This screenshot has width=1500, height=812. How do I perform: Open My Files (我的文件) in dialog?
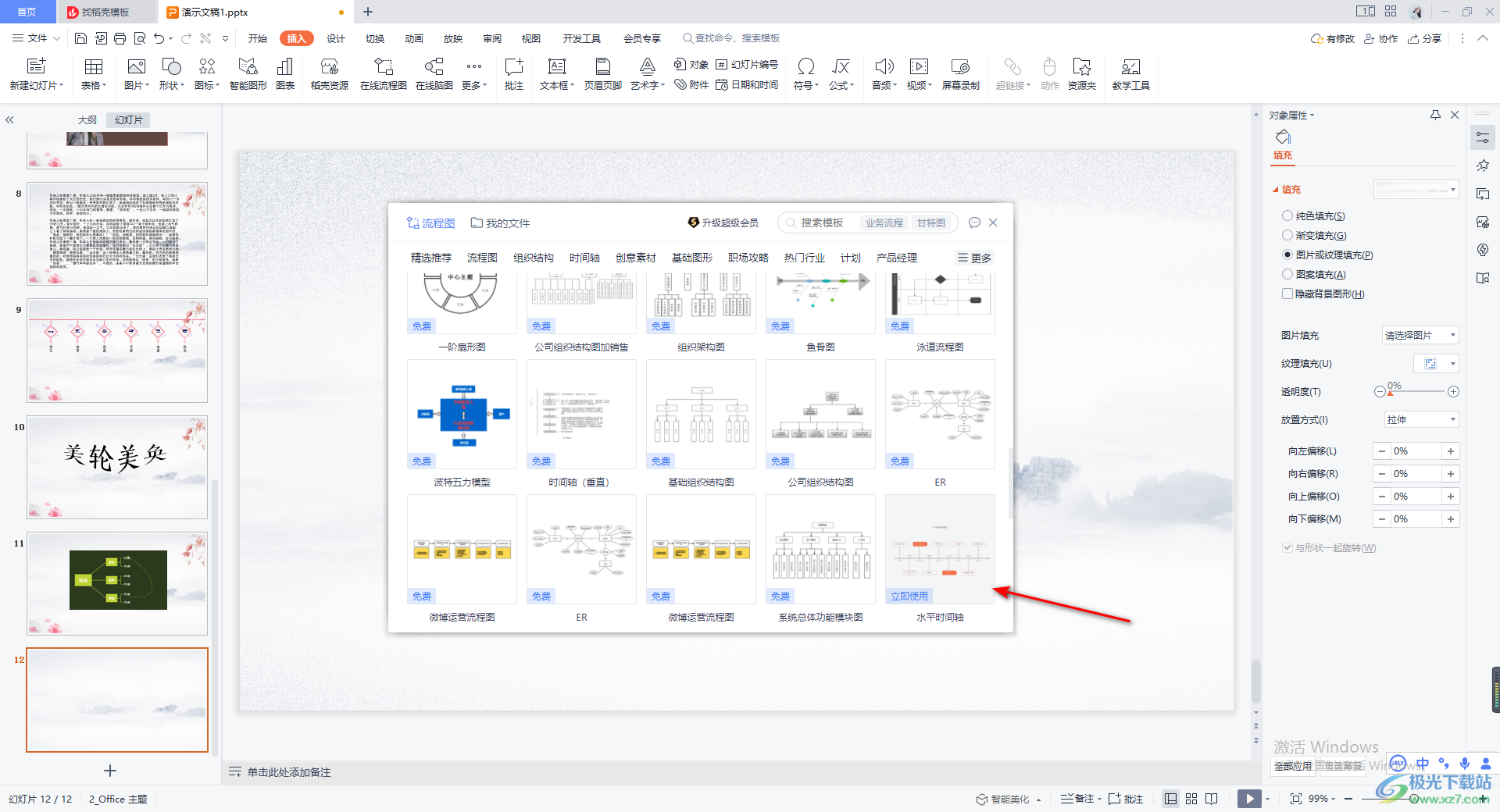tap(500, 223)
